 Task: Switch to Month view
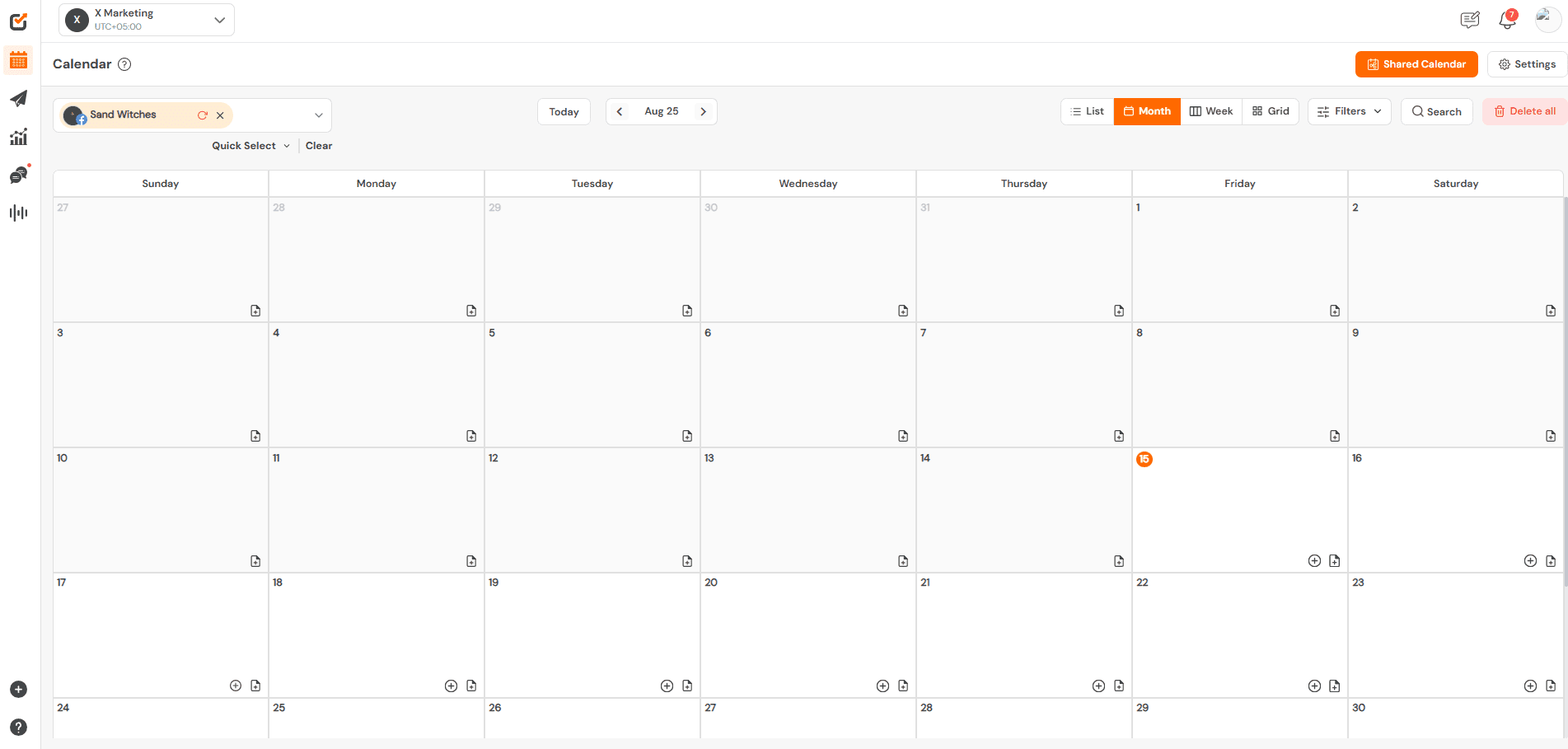click(1147, 111)
